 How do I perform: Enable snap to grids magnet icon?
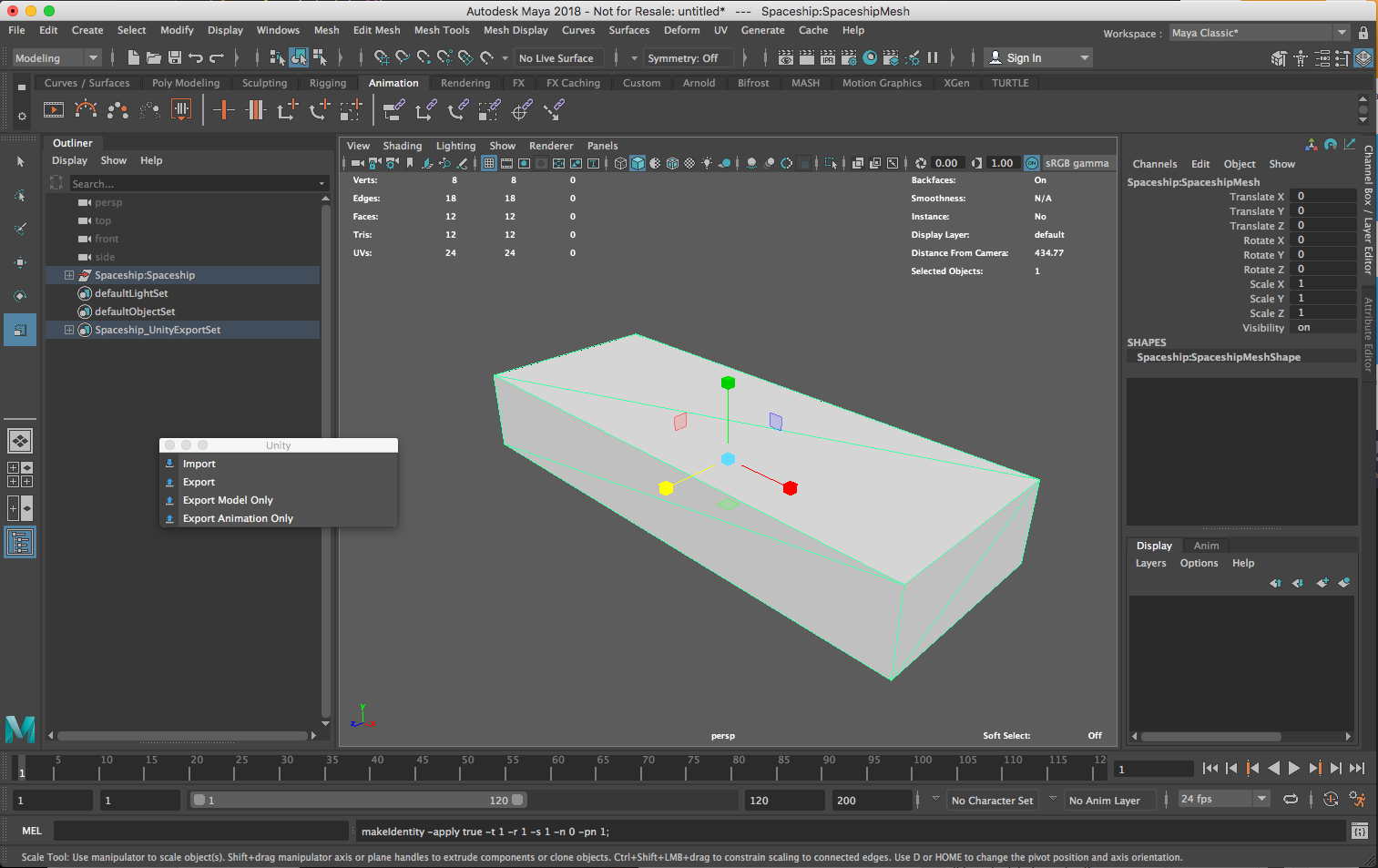pyautogui.click(x=382, y=57)
